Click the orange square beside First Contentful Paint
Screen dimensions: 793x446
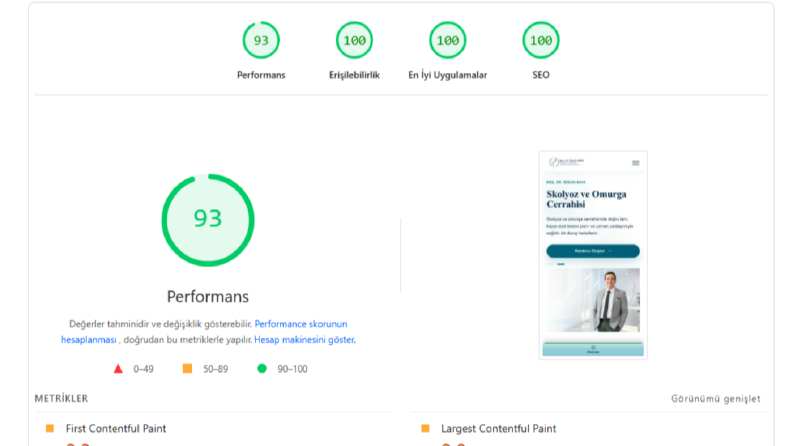pyautogui.click(x=50, y=428)
